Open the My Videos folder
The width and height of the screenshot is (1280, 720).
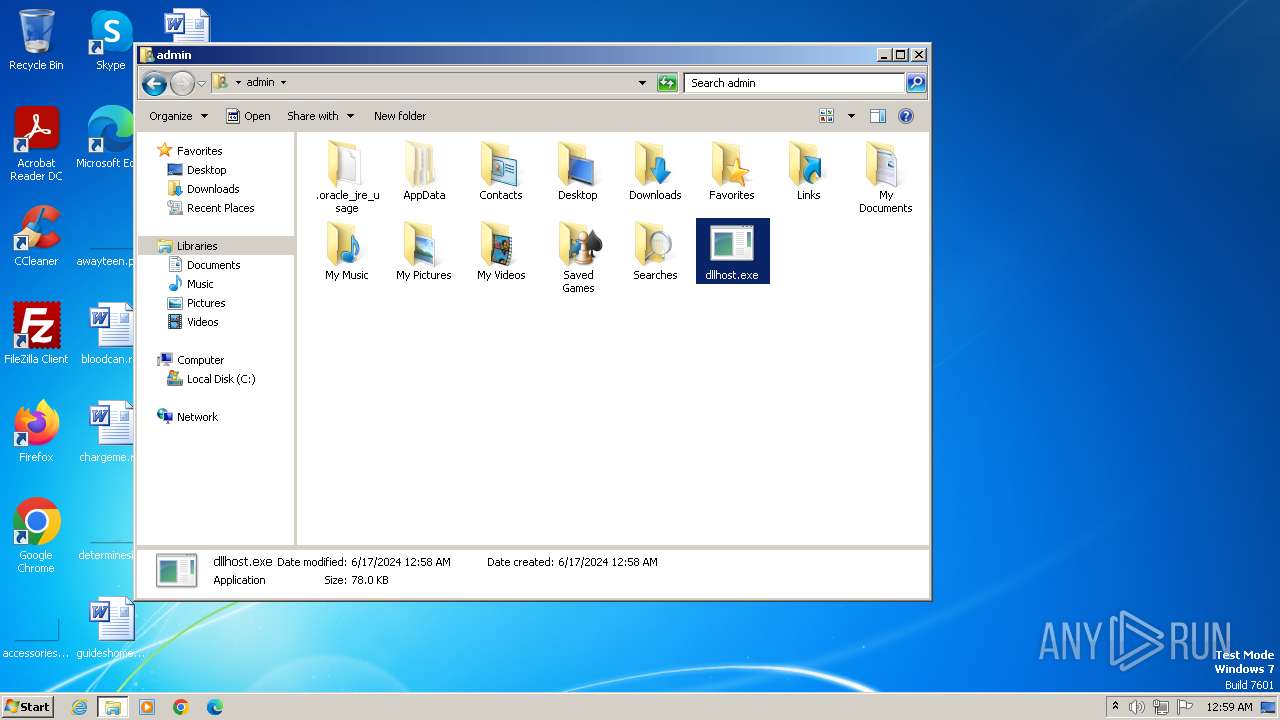point(501,252)
